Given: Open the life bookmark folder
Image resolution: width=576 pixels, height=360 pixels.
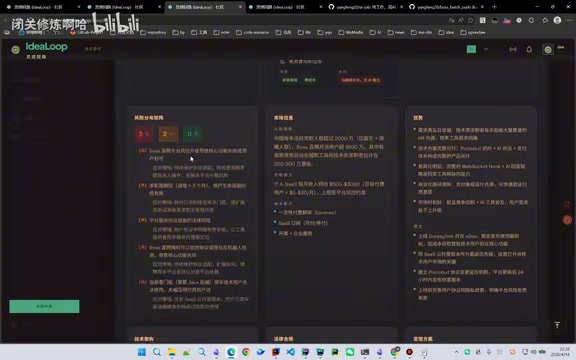Looking at the screenshot, I should 304,32.
